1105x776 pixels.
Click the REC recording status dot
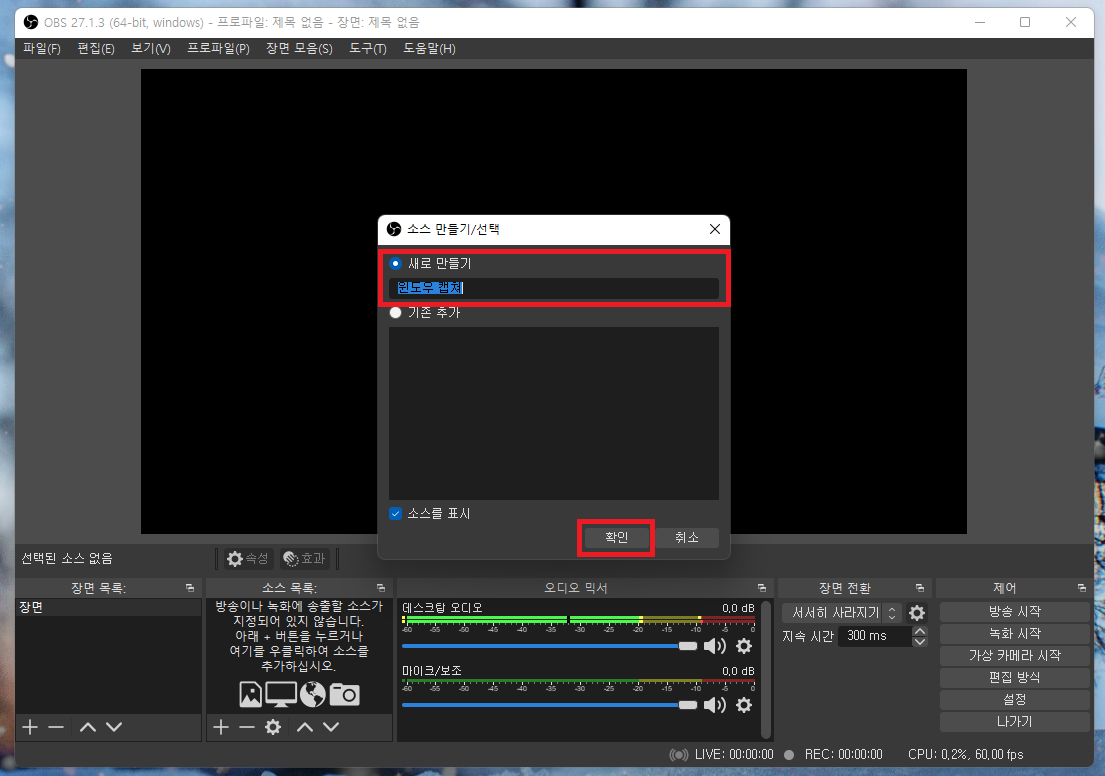[789, 755]
